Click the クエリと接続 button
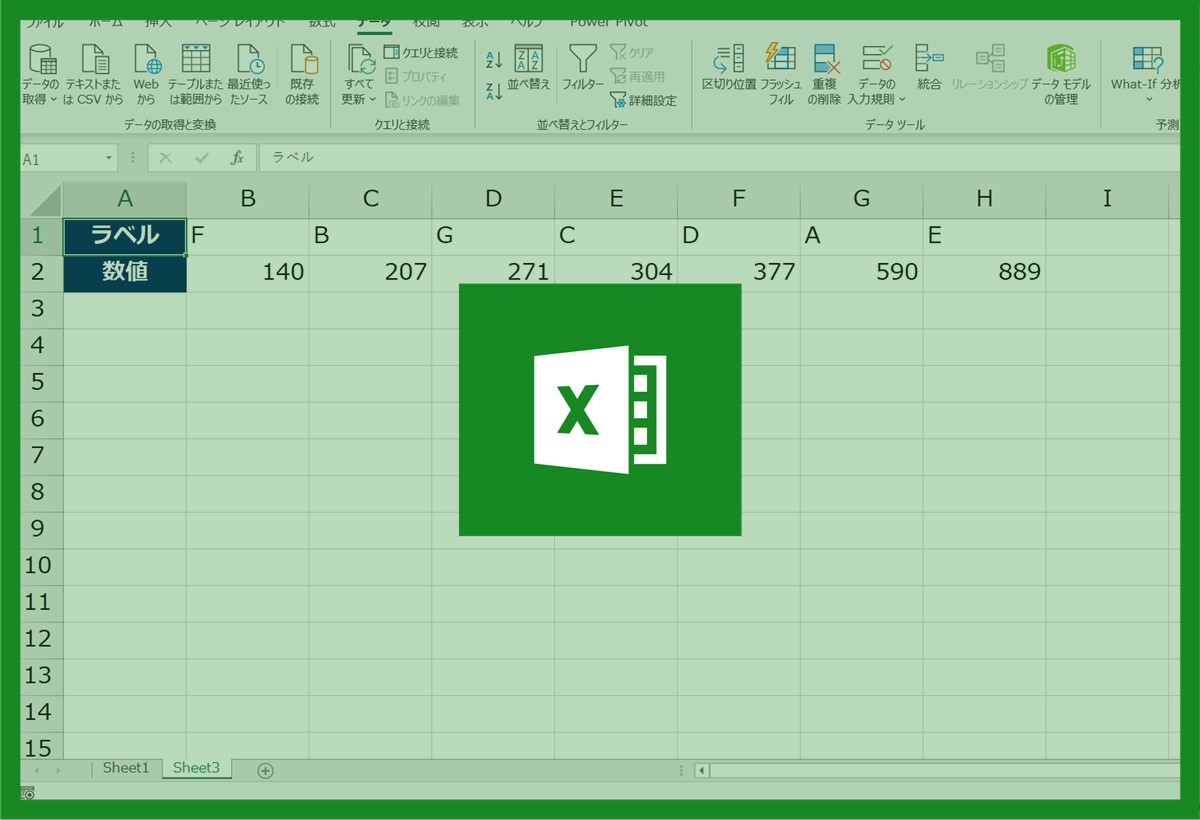The height and width of the screenshot is (820, 1200). (421, 52)
